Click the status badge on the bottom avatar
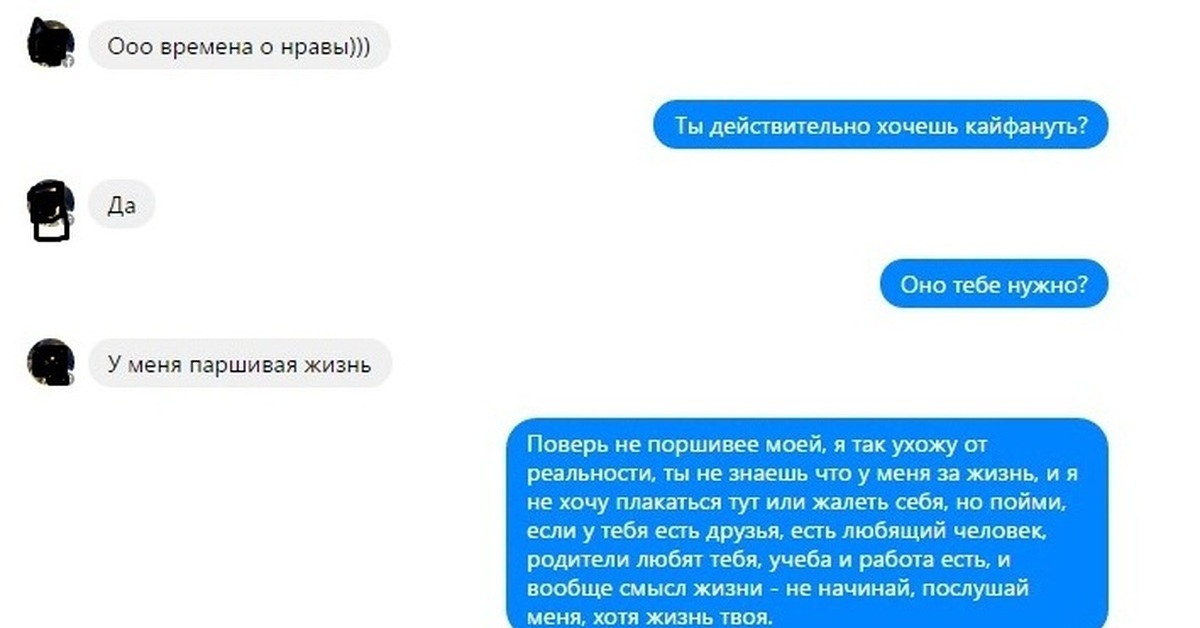The image size is (1200, 628). [x=68, y=379]
